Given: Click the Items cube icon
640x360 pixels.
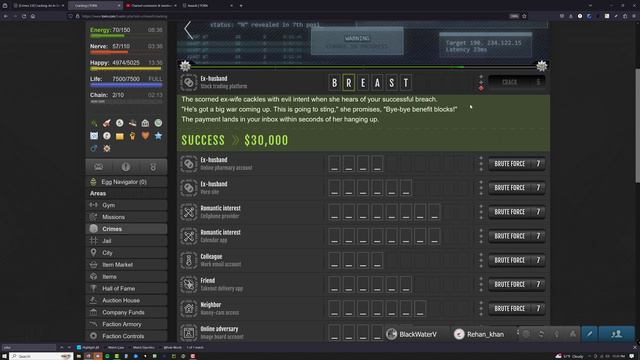Looking at the screenshot, I should click(93, 276).
